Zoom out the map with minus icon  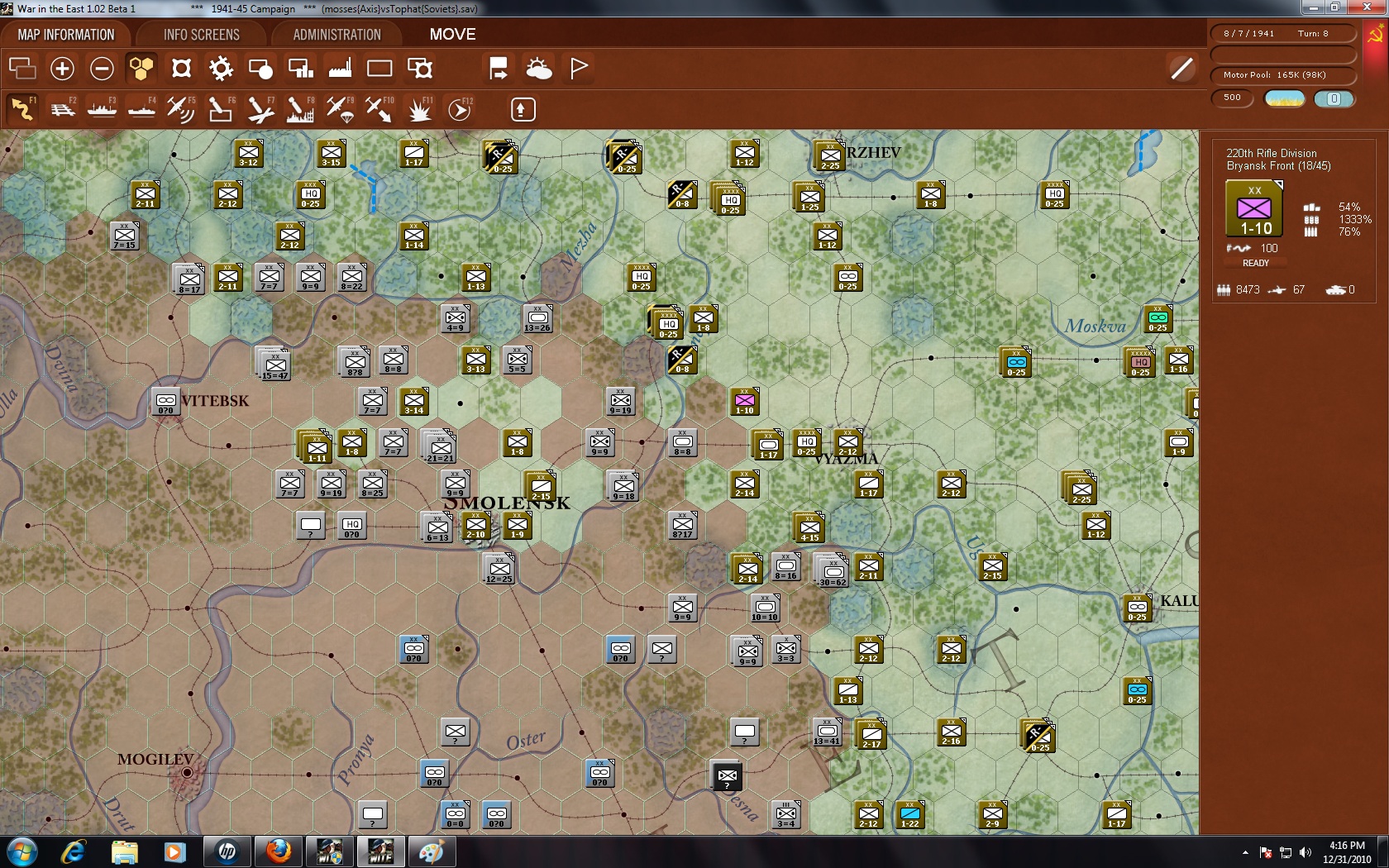point(102,69)
